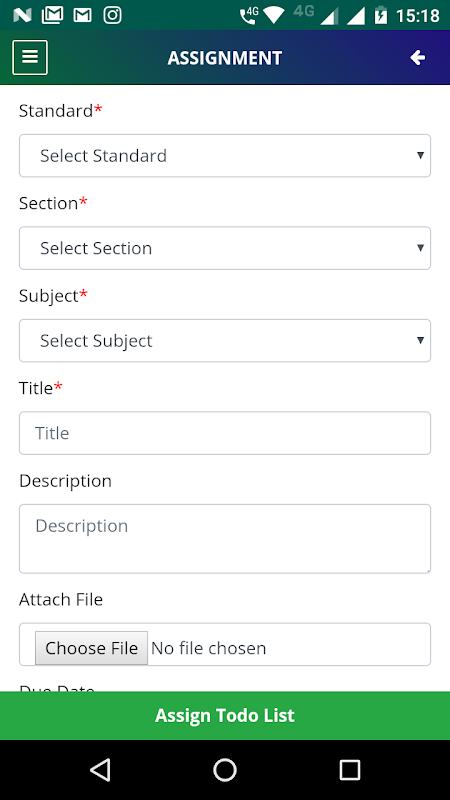Image resolution: width=450 pixels, height=800 pixels.
Task: Tap the clock showing 15:18
Action: pyautogui.click(x=417, y=16)
